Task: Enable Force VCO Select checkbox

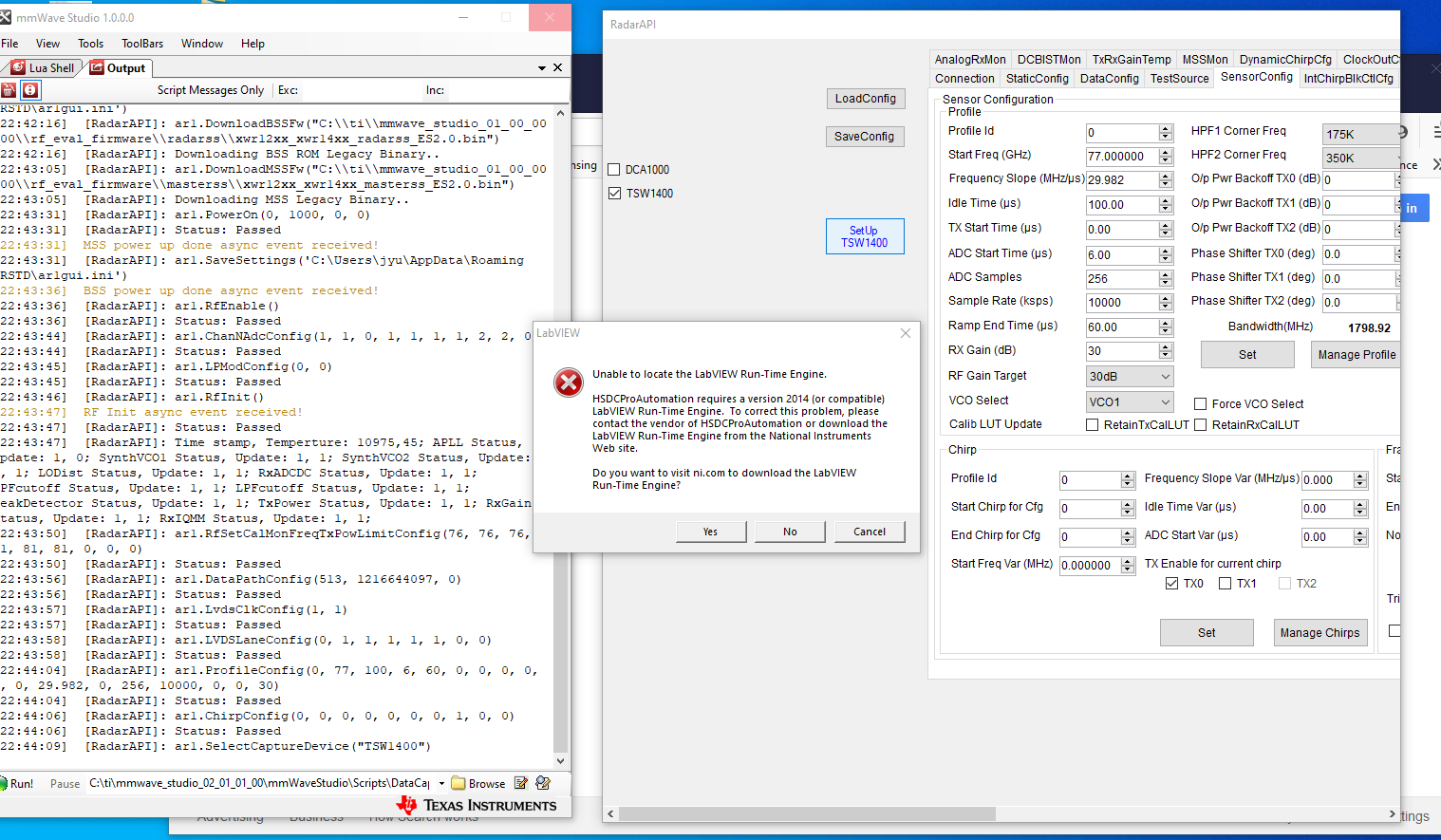Action: [x=1200, y=404]
